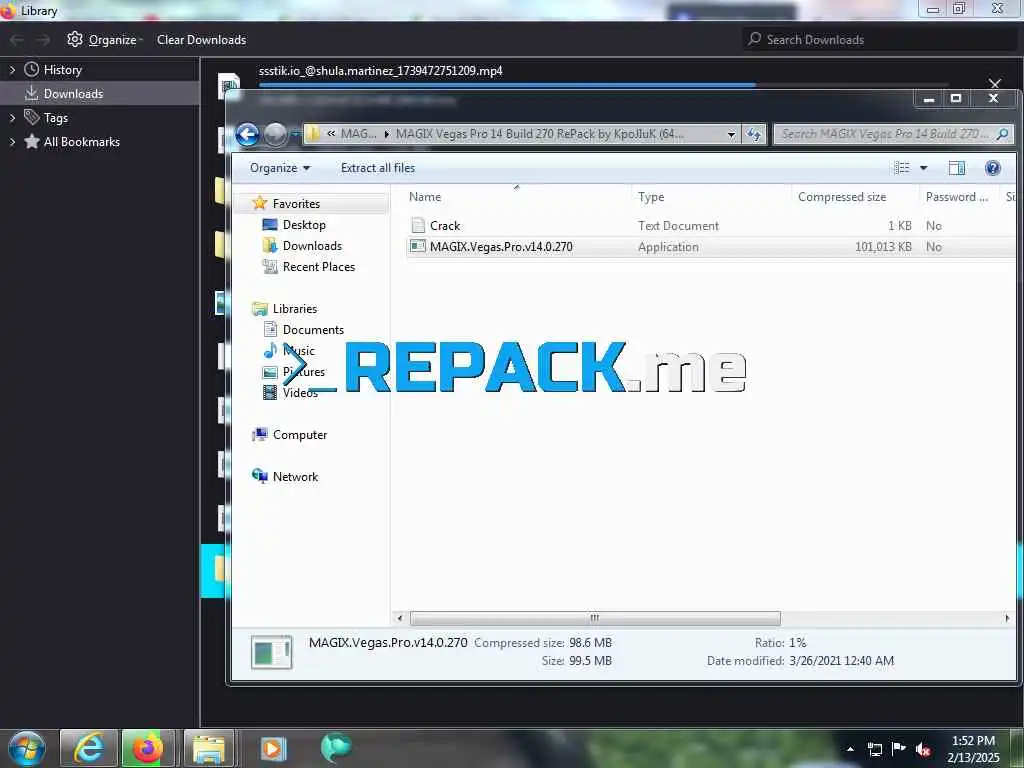The image size is (1024, 768).
Task: Click the Recent Places icon
Action: pyautogui.click(x=269, y=266)
